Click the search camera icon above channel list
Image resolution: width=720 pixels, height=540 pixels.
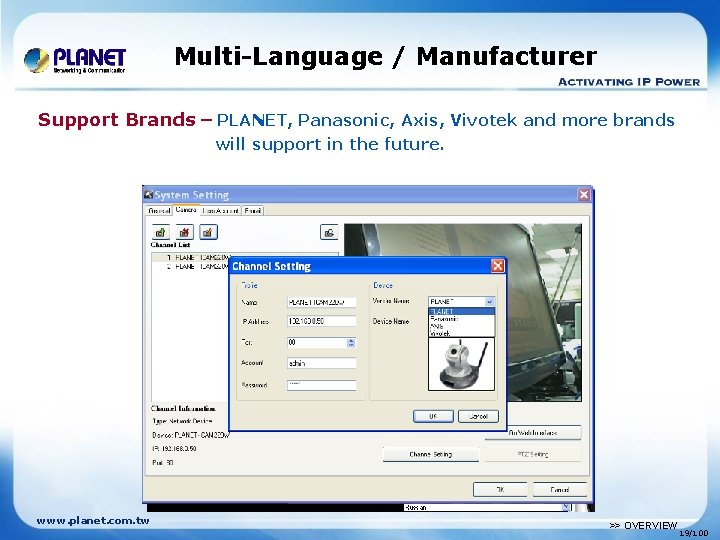coord(329,232)
